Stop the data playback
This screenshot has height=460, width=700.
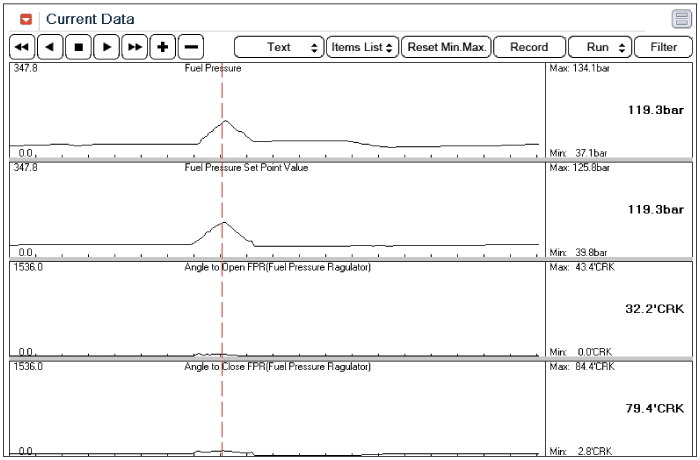tap(78, 47)
